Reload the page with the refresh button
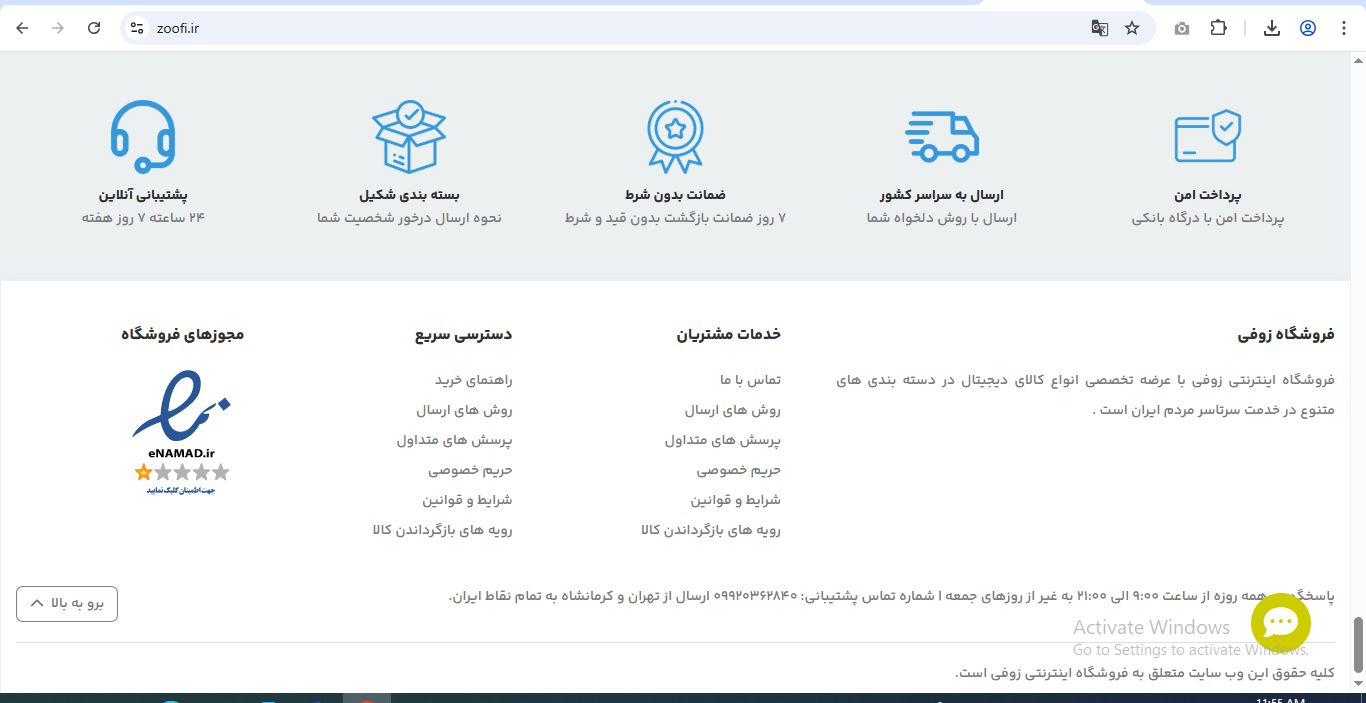 94,28
